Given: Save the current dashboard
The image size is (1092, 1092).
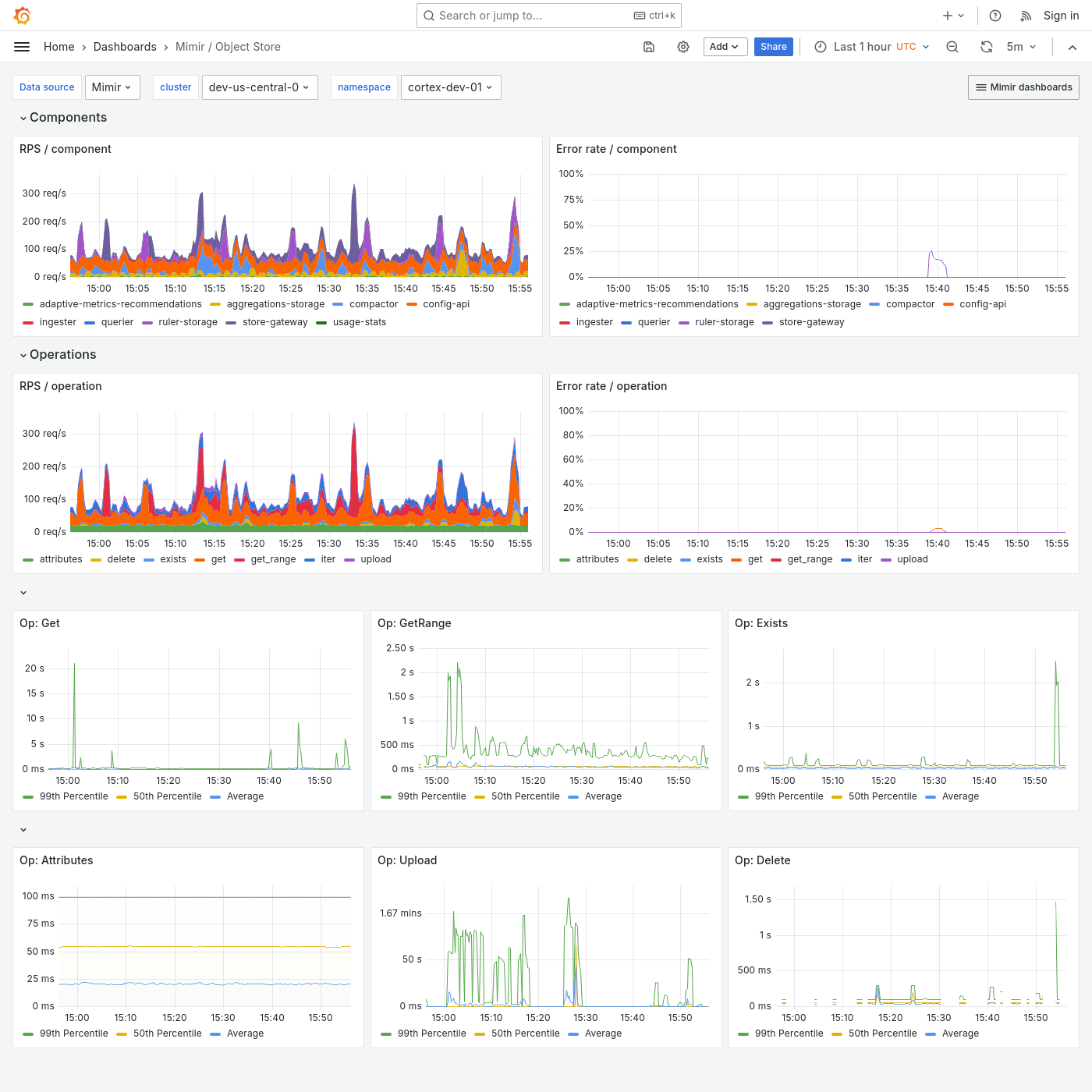Looking at the screenshot, I should click(x=648, y=47).
